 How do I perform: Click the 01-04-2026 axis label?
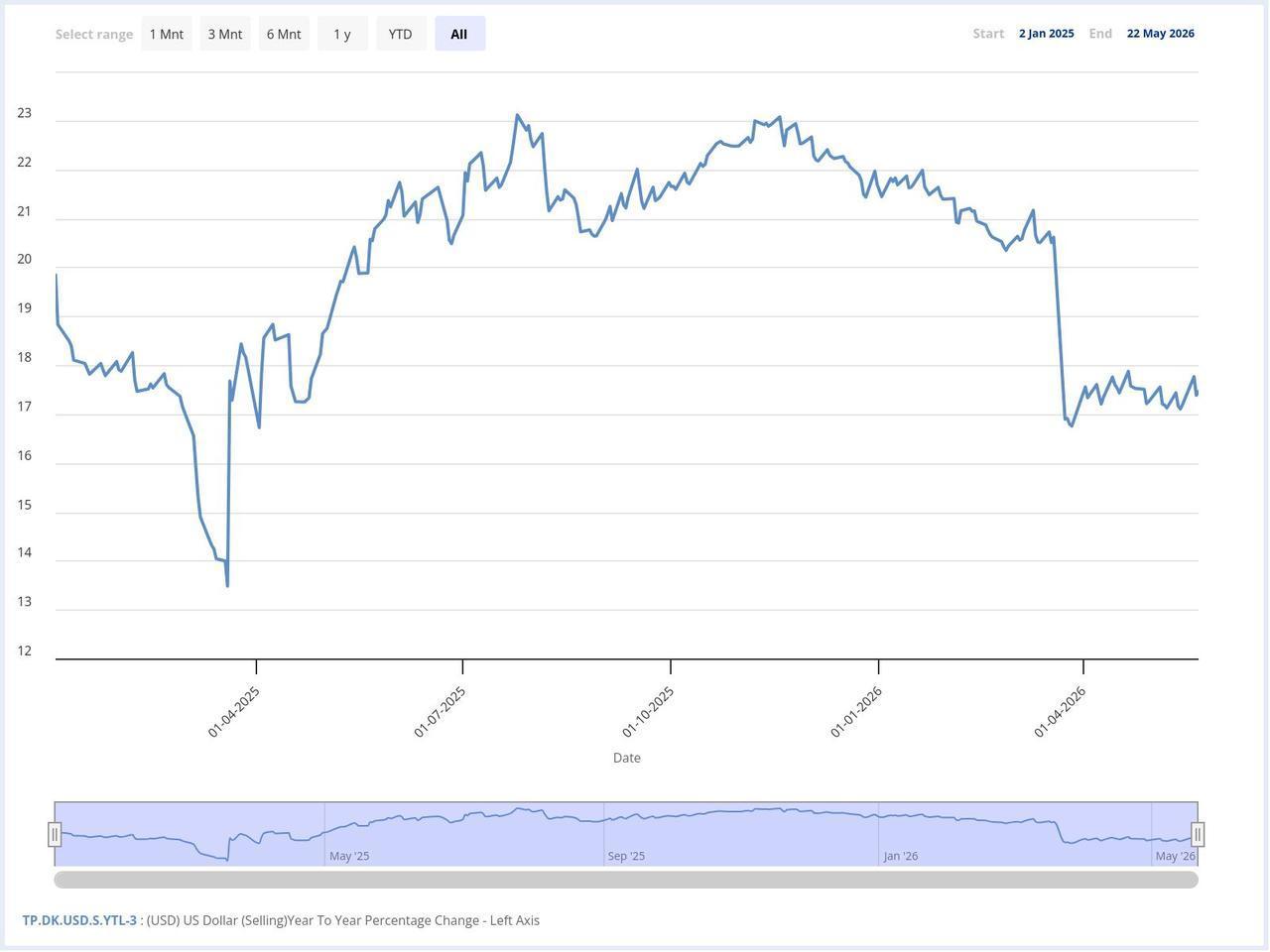(1060, 712)
